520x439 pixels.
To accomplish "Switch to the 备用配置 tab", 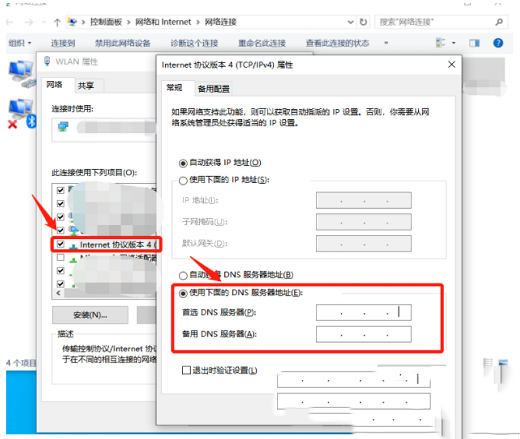I will tap(214, 89).
